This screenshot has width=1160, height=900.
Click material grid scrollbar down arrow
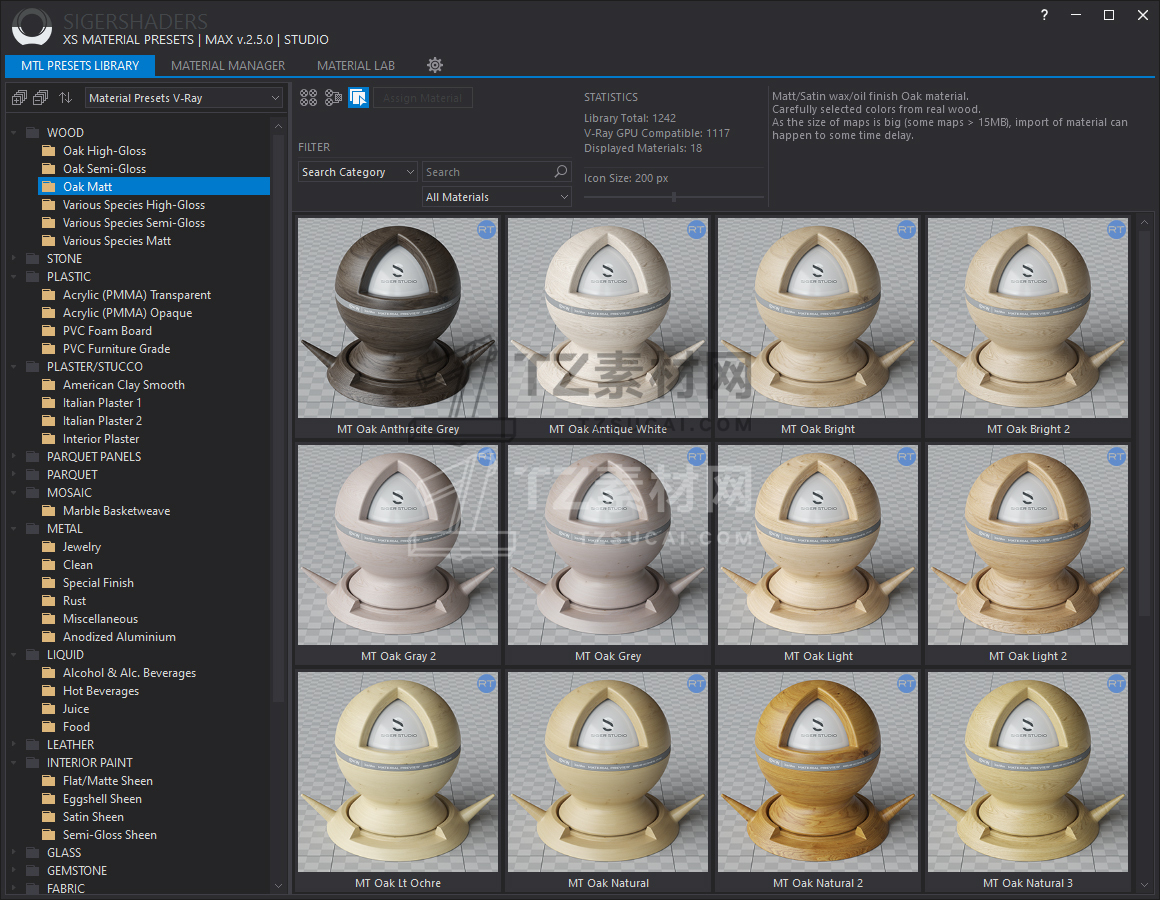tap(1144, 884)
